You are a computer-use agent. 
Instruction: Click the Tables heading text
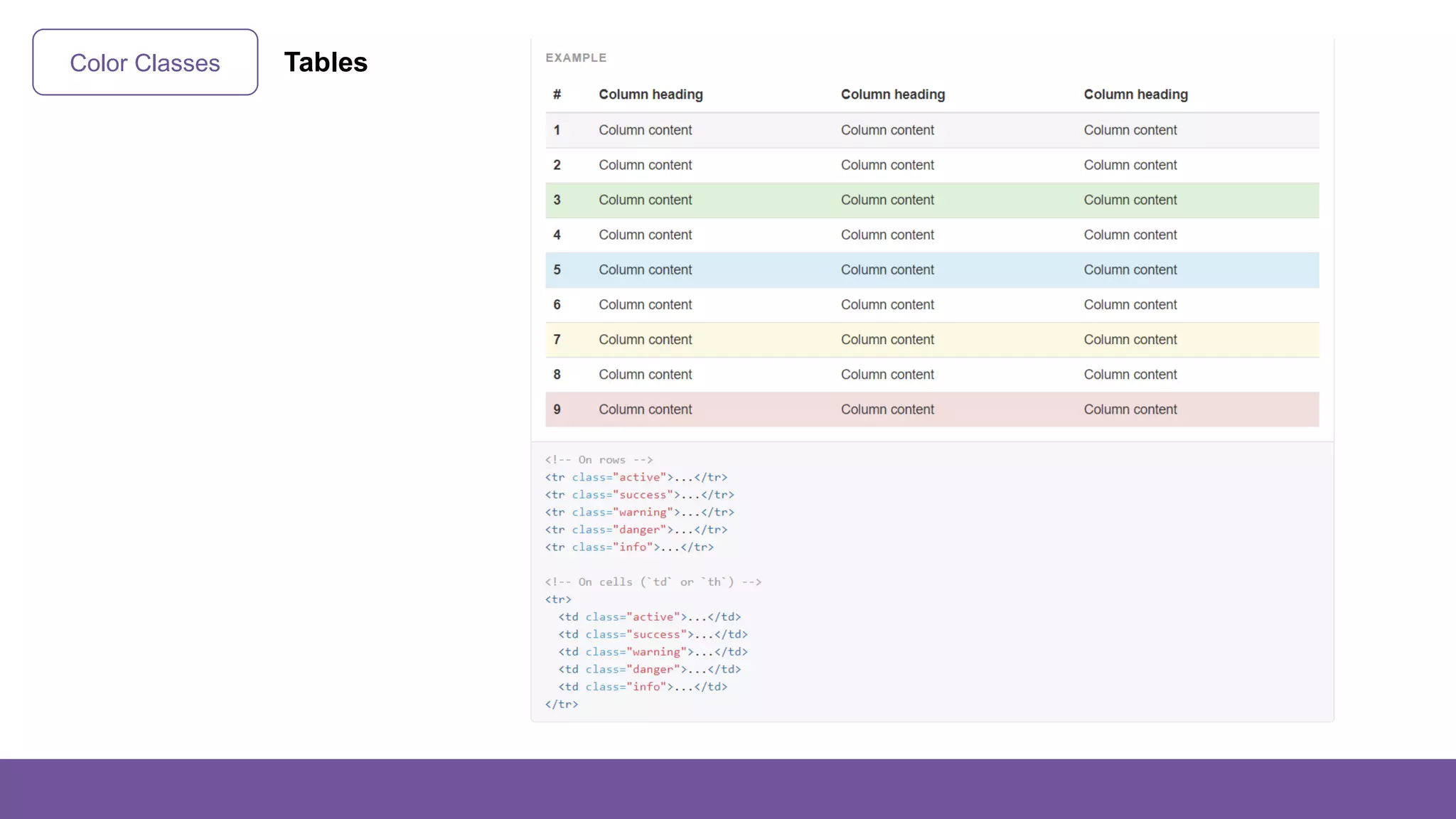pos(326,63)
